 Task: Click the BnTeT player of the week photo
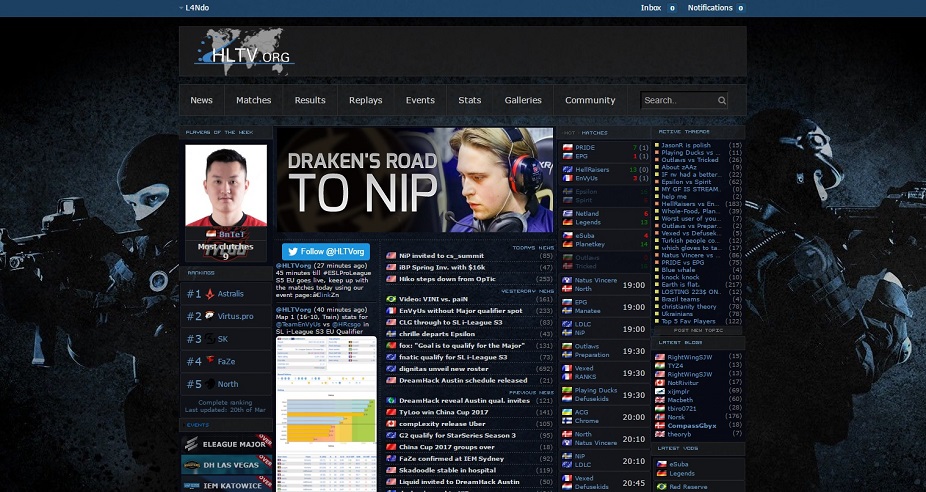[226, 185]
